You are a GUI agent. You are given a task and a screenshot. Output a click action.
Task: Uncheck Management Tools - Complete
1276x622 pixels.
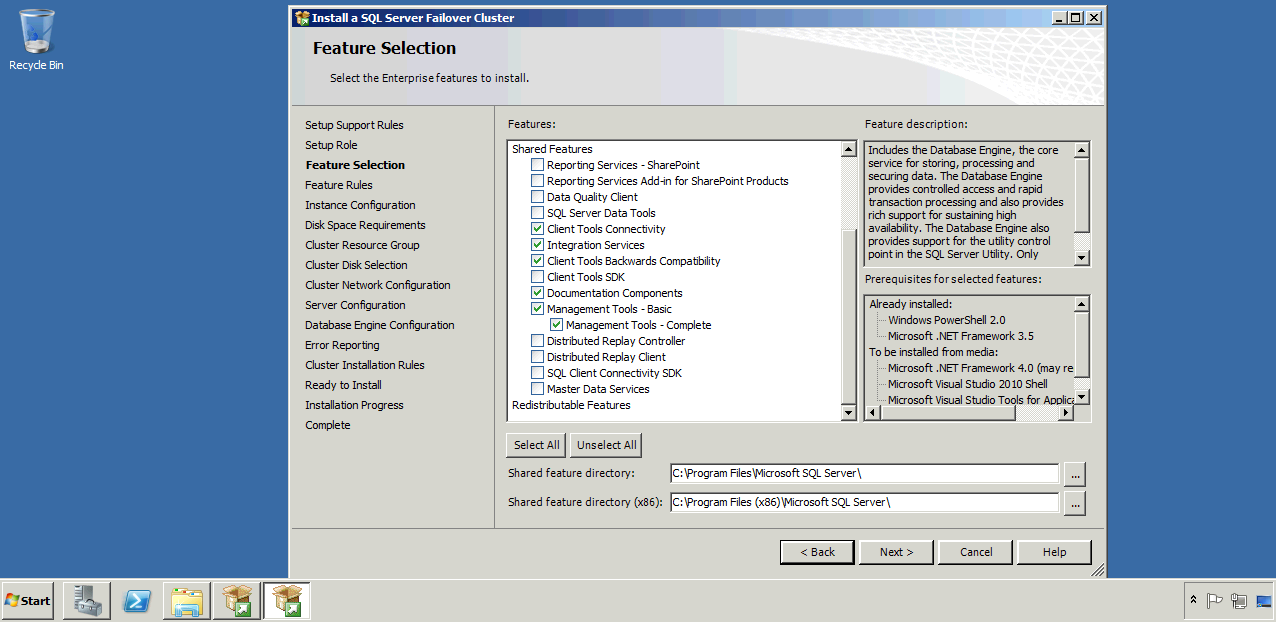coord(556,325)
